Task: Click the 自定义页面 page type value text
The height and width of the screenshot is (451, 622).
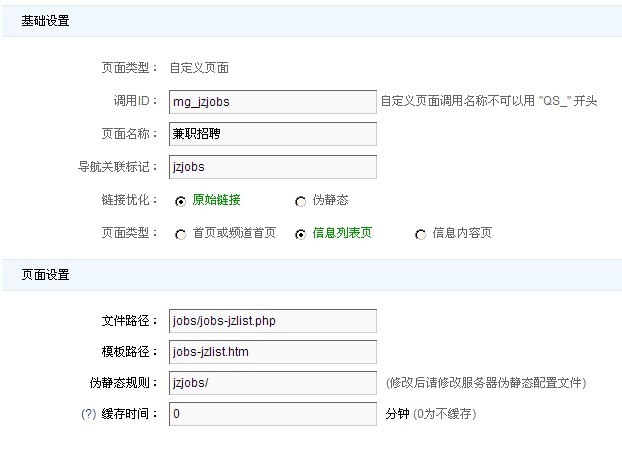Action: [x=199, y=68]
